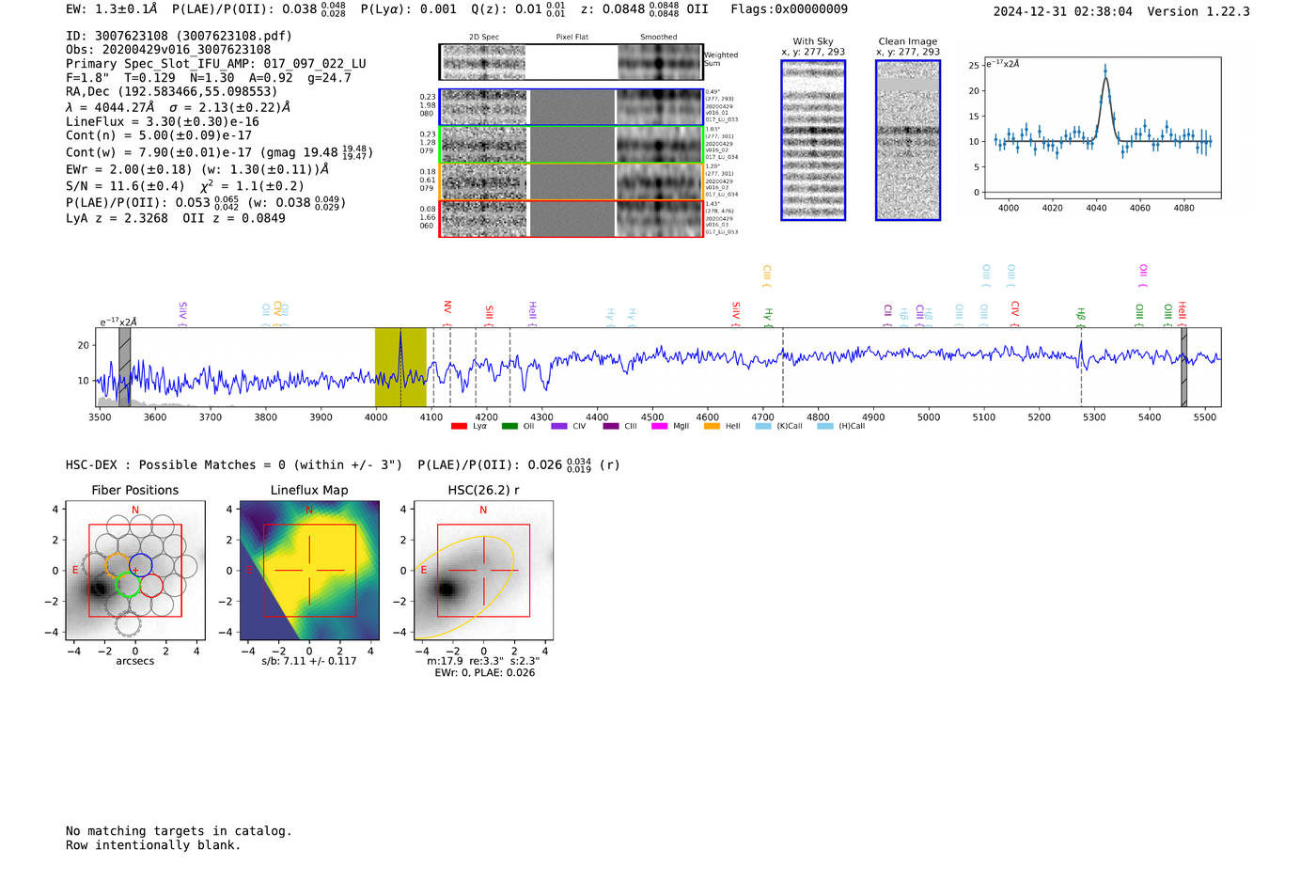The width and height of the screenshot is (1316, 896).
Task: Click the (H)CaII legend swatch
Action: click(825, 426)
